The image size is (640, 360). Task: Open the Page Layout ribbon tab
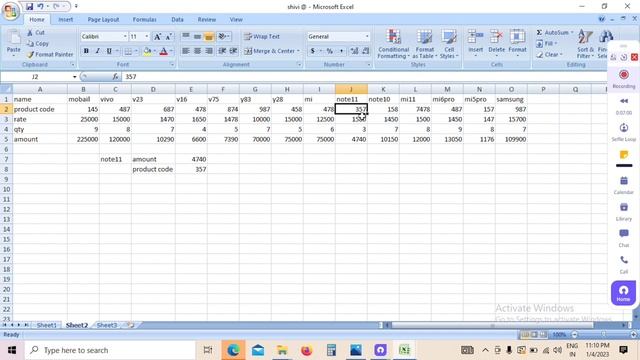click(x=103, y=19)
